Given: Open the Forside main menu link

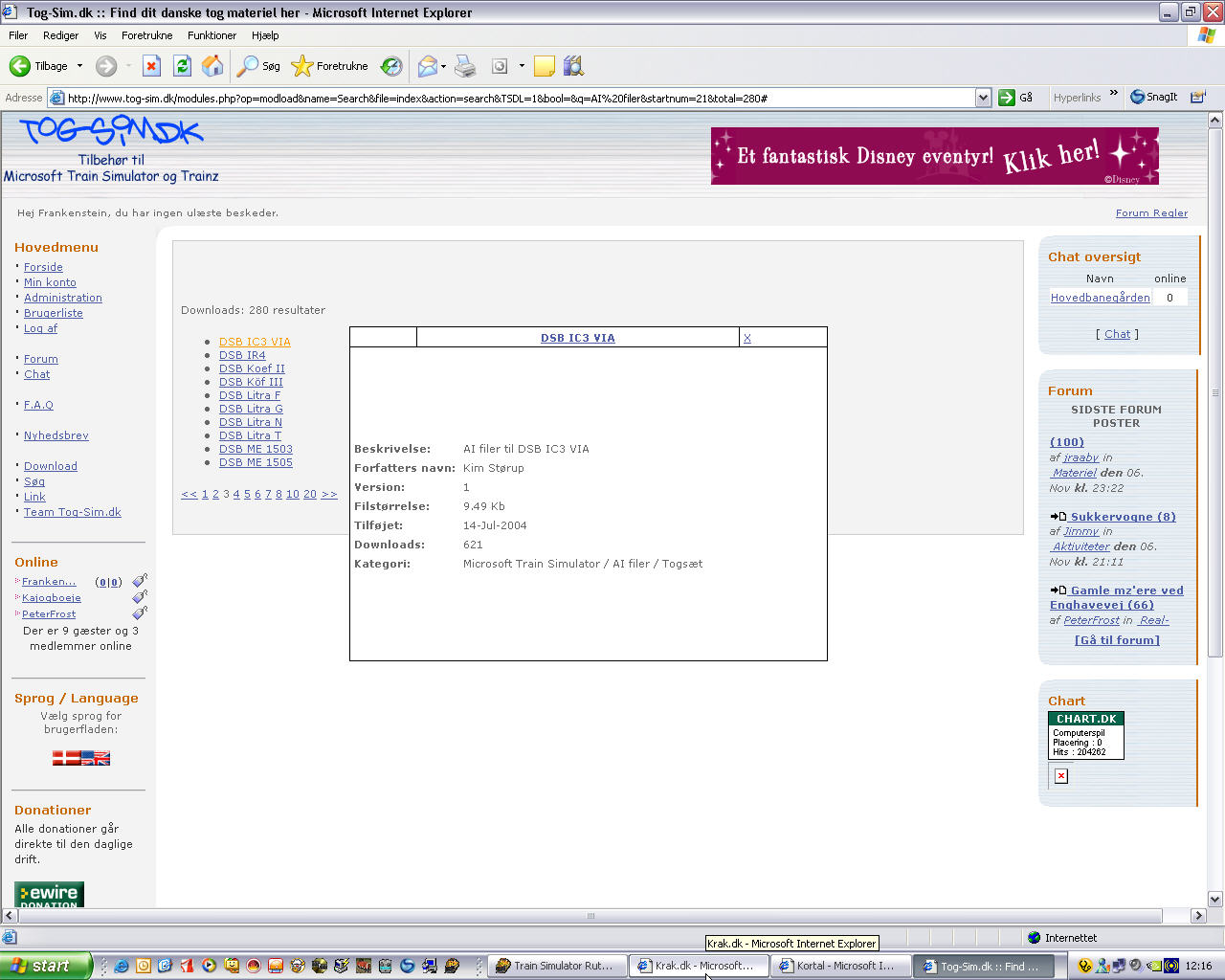Looking at the screenshot, I should [43, 267].
